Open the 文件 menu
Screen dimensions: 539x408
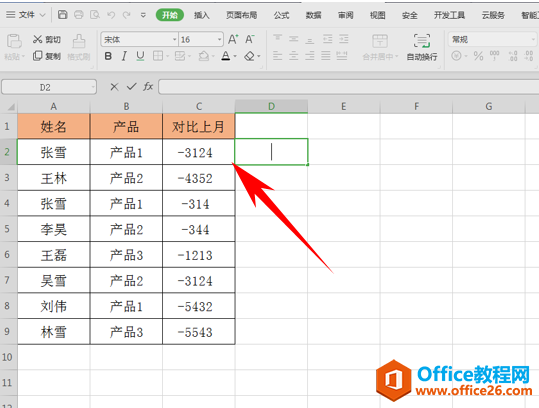coord(26,15)
